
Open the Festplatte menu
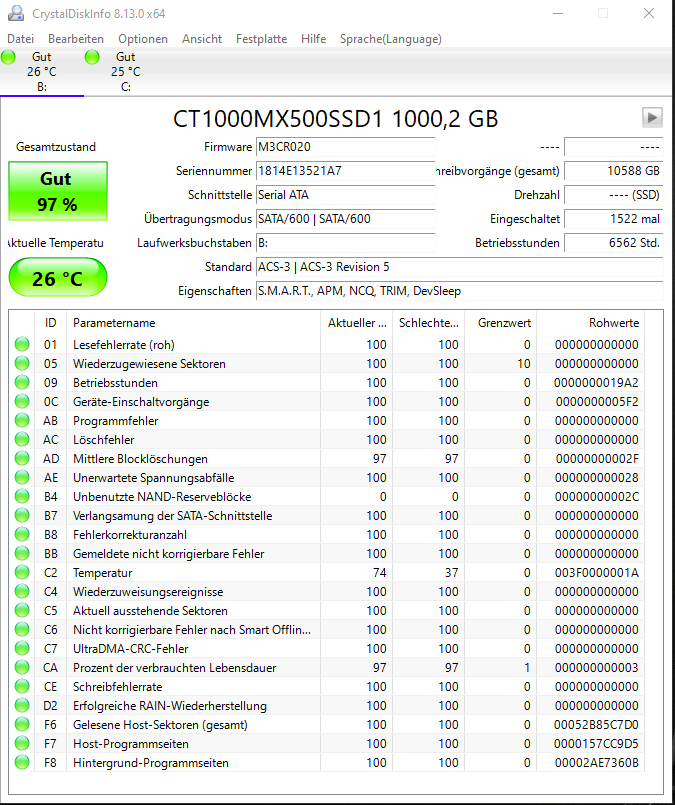pyautogui.click(x=261, y=39)
